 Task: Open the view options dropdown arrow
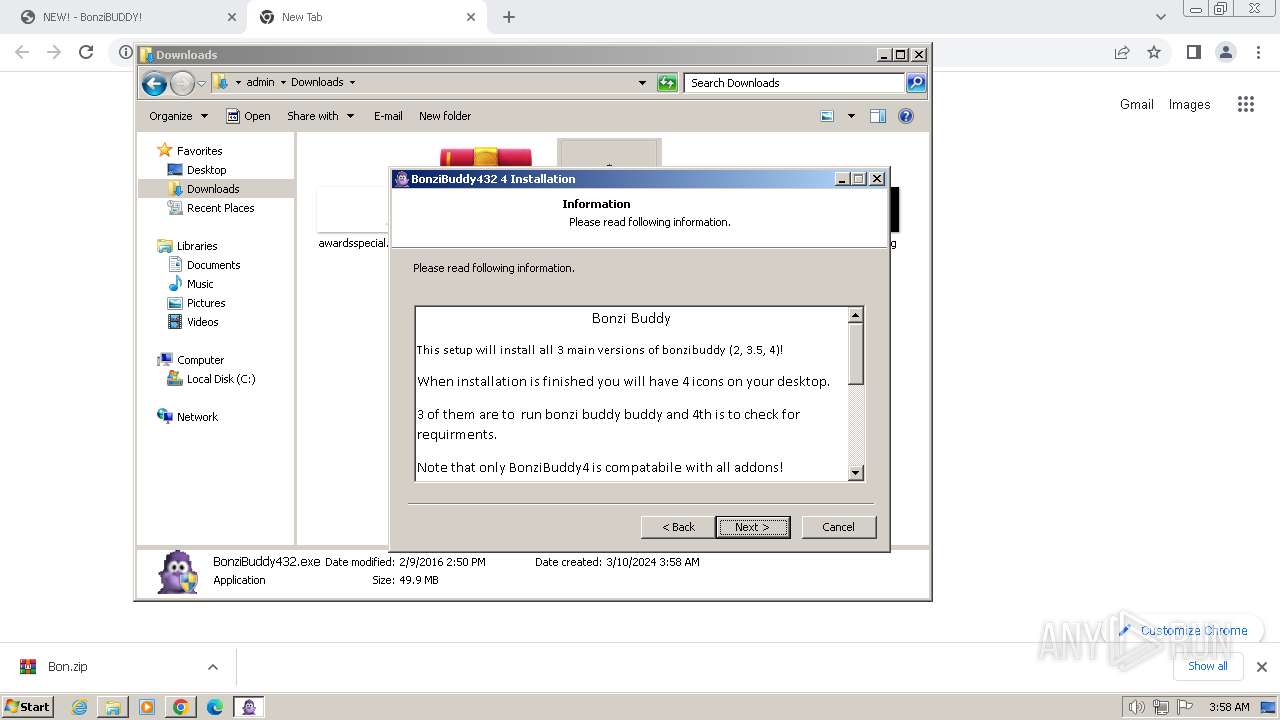tap(851, 116)
